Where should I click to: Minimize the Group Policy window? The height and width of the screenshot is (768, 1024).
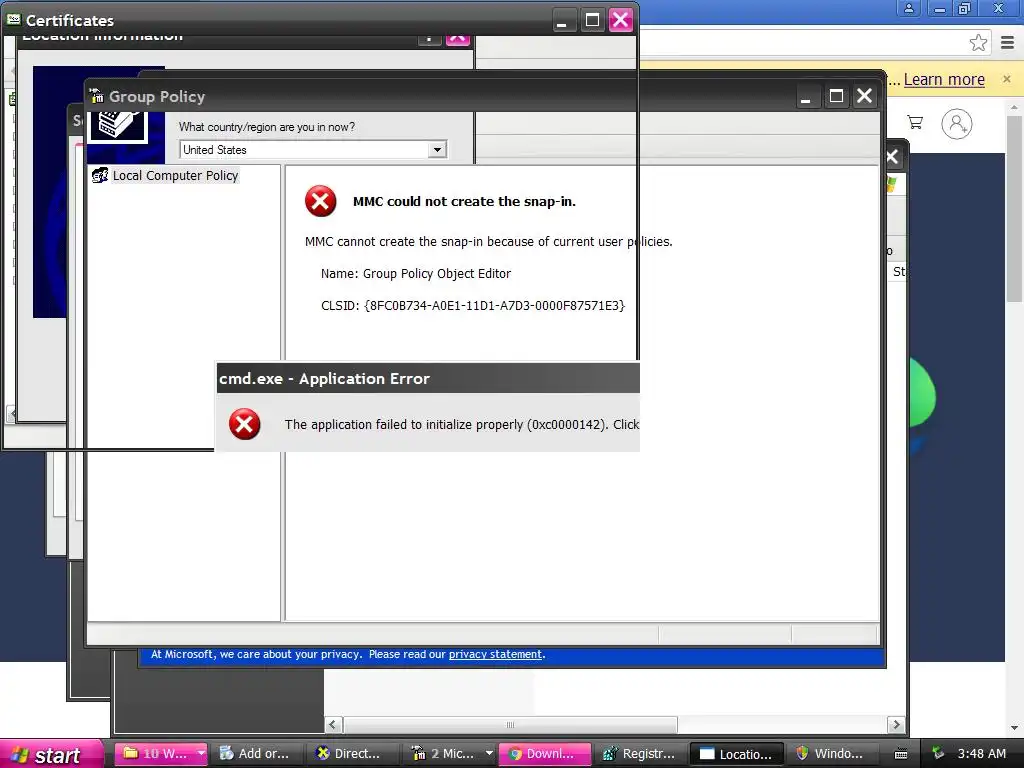[806, 97]
